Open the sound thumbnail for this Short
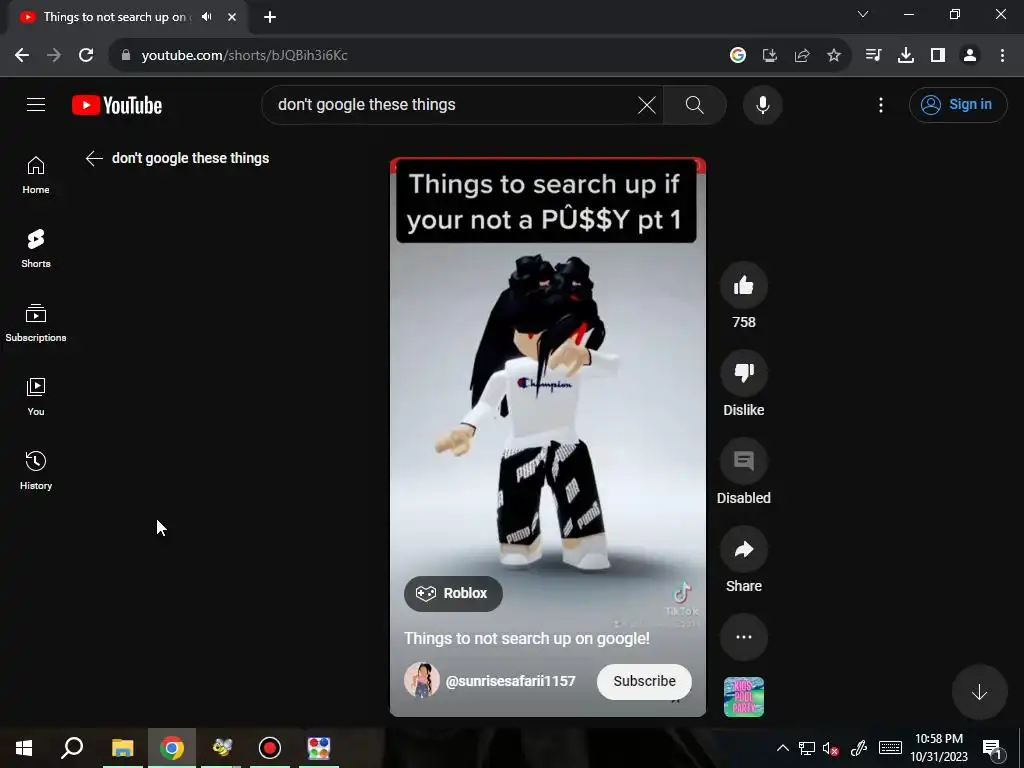Image resolution: width=1024 pixels, height=768 pixels. (x=743, y=697)
